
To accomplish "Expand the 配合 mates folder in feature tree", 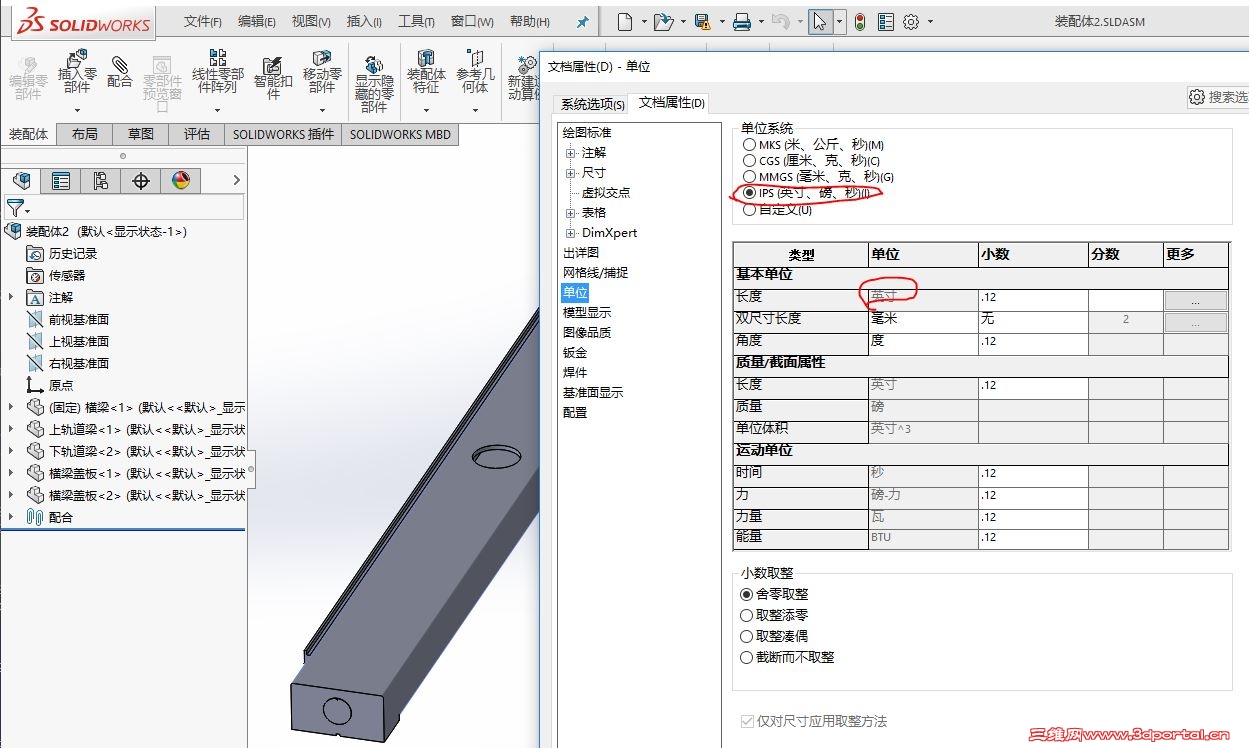I will [11, 517].
